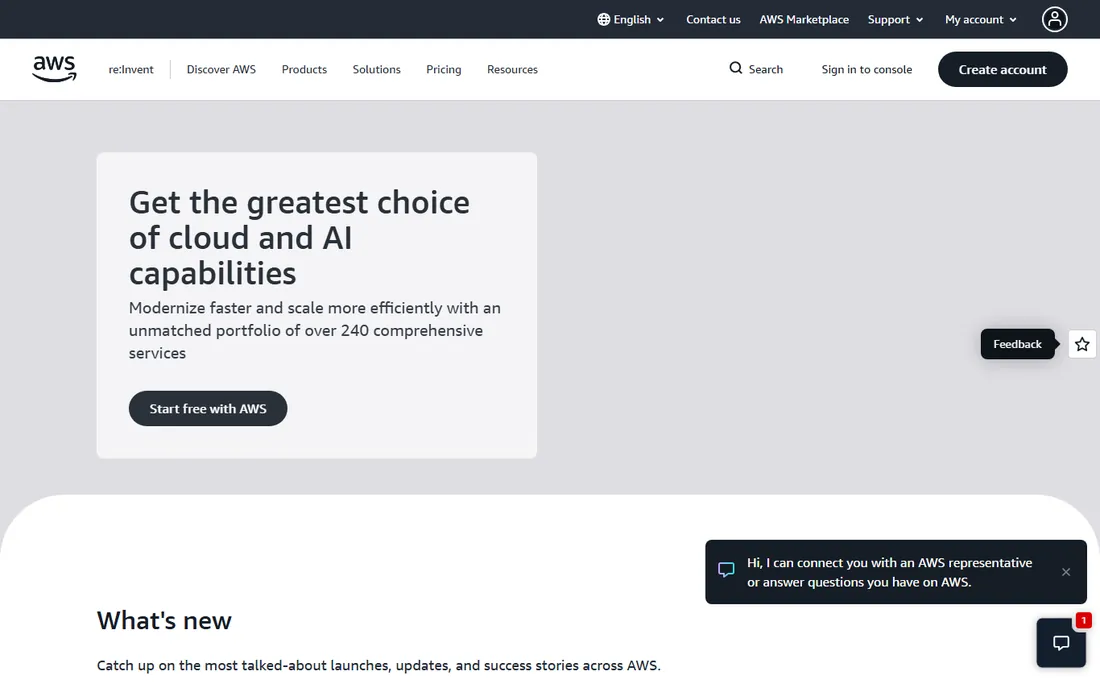Click the chat popup message text
1100x688 pixels.
(889, 572)
